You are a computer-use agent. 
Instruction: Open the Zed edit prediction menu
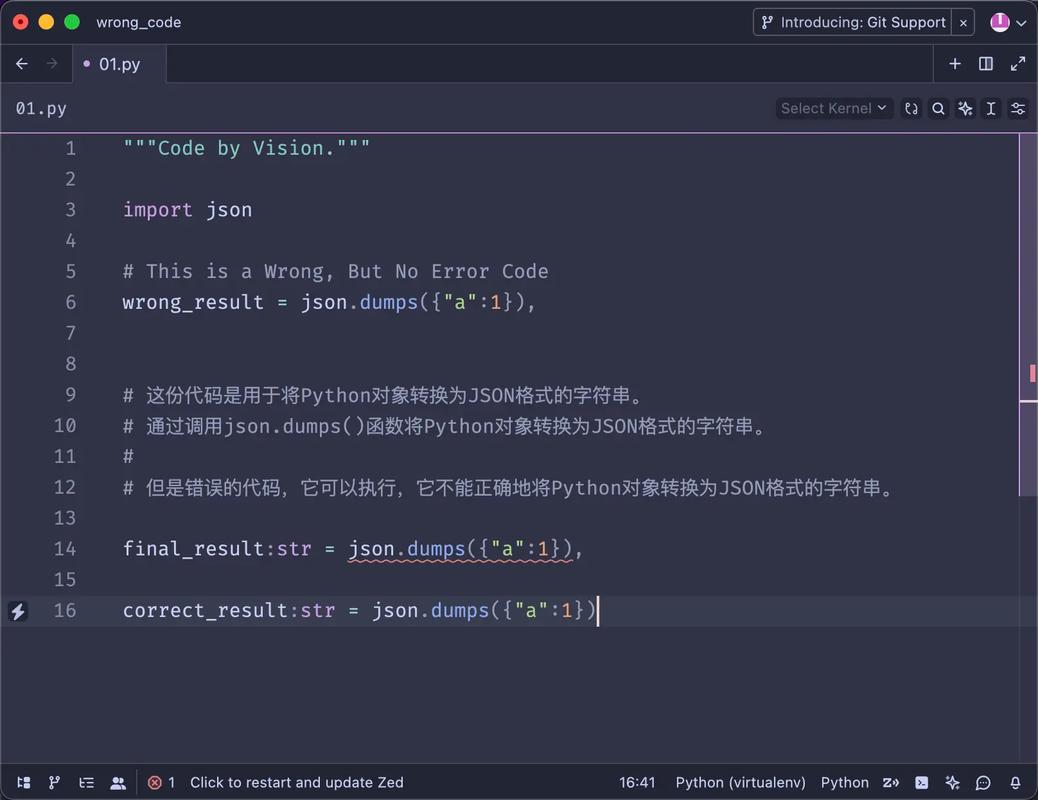[890, 783]
